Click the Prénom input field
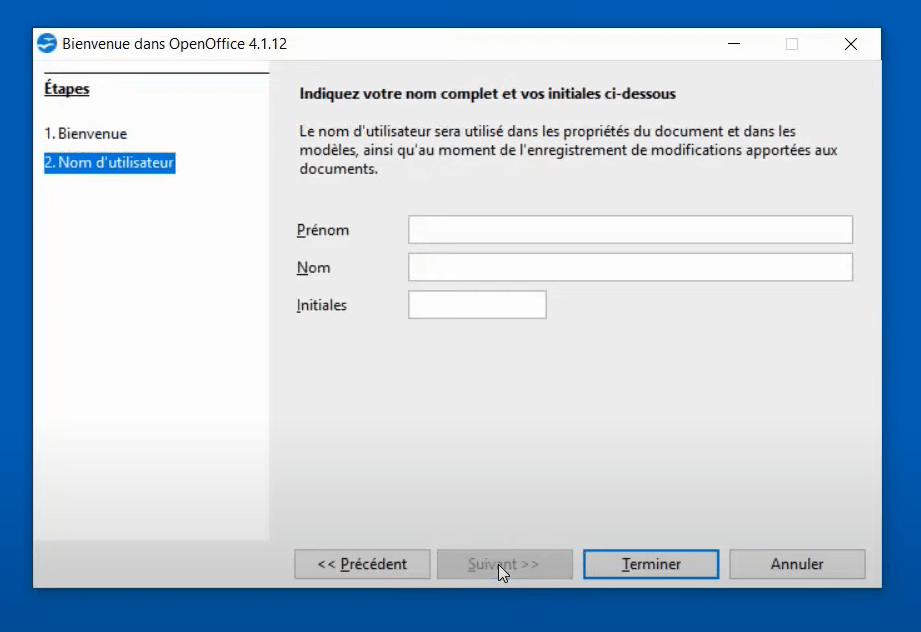This screenshot has height=632, width=921. (630, 230)
